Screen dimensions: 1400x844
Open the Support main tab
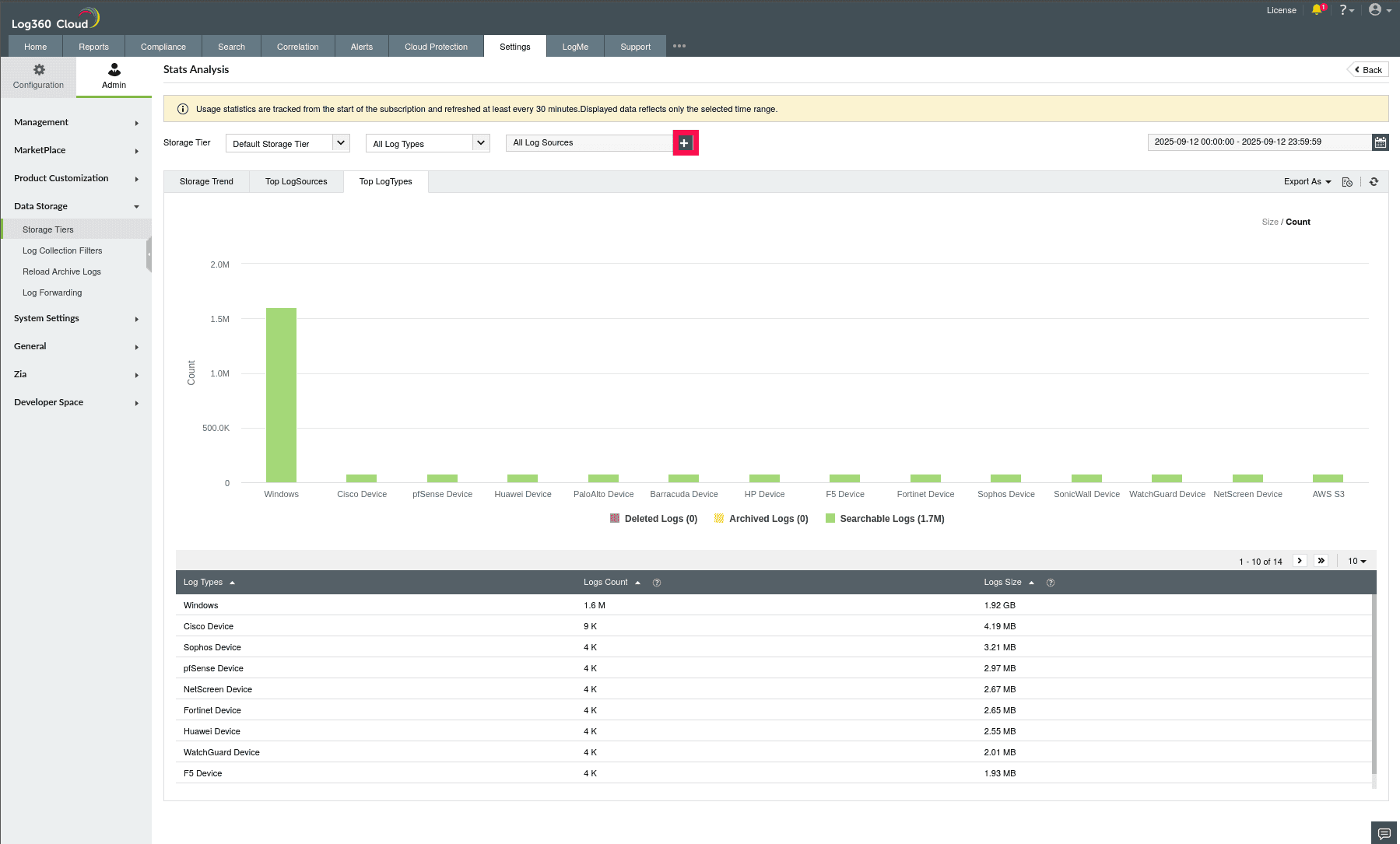pos(636,47)
